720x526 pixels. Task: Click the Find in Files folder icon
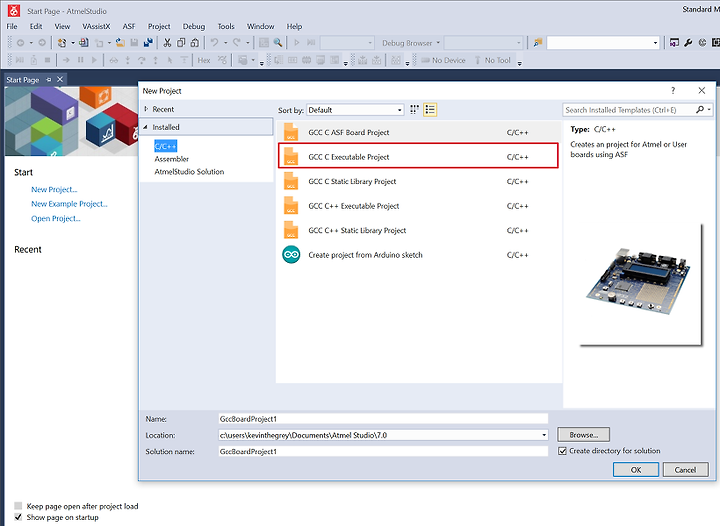click(538, 43)
